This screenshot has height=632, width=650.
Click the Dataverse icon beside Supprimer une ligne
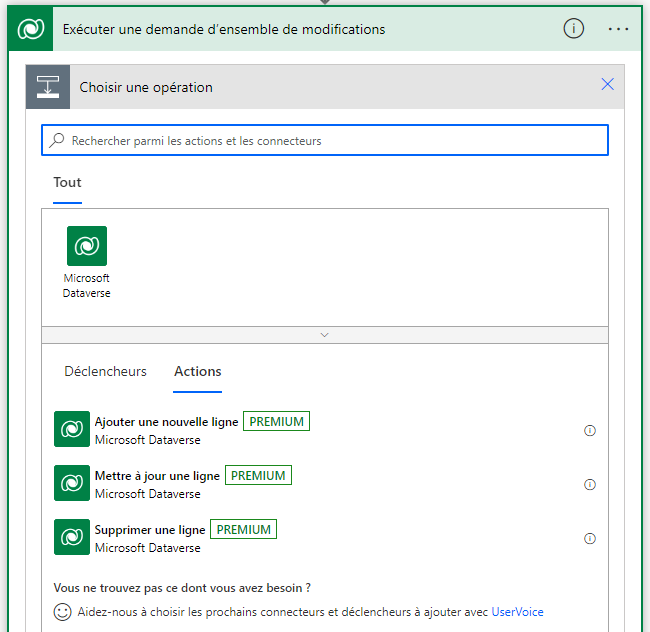[x=72, y=537]
